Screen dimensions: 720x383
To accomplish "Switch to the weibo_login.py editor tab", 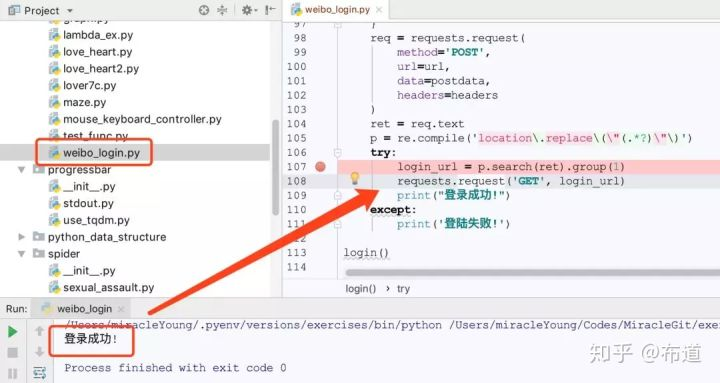I will coord(337,10).
